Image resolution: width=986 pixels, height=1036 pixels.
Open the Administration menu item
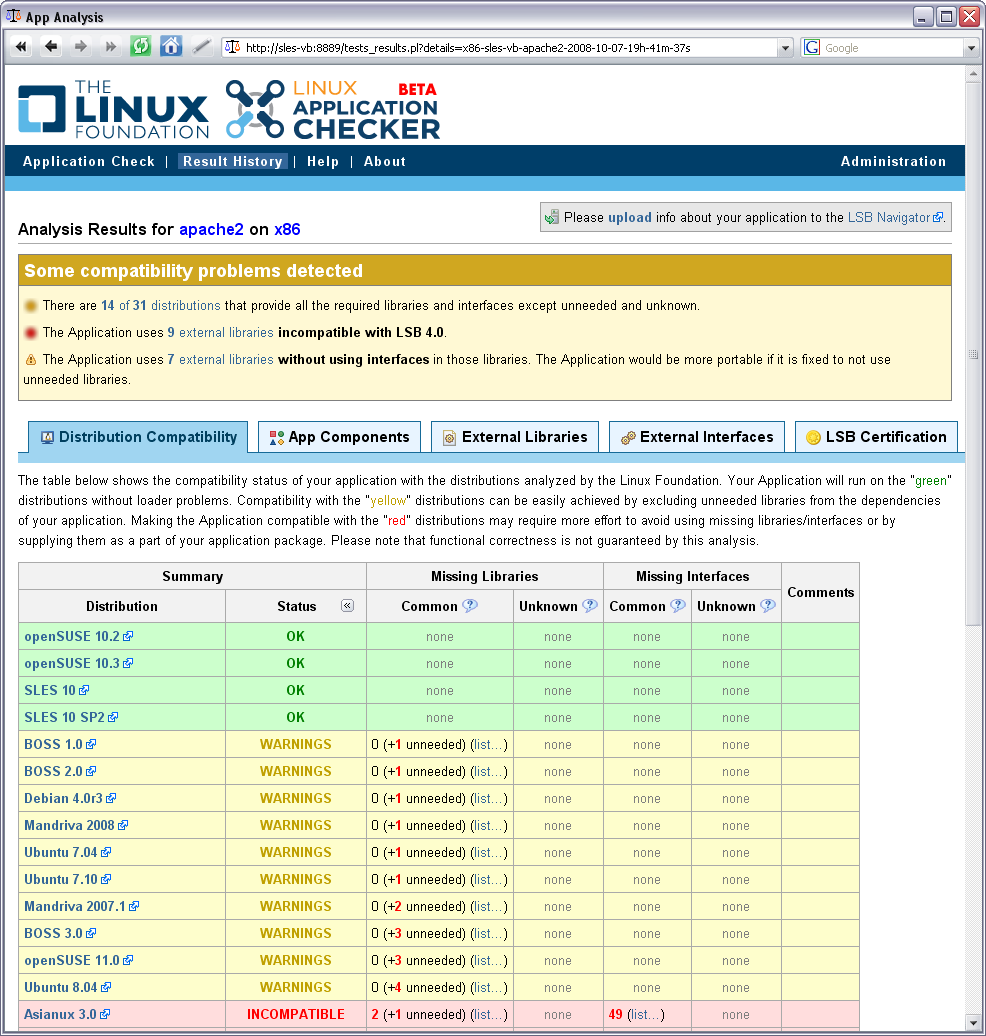pos(893,161)
